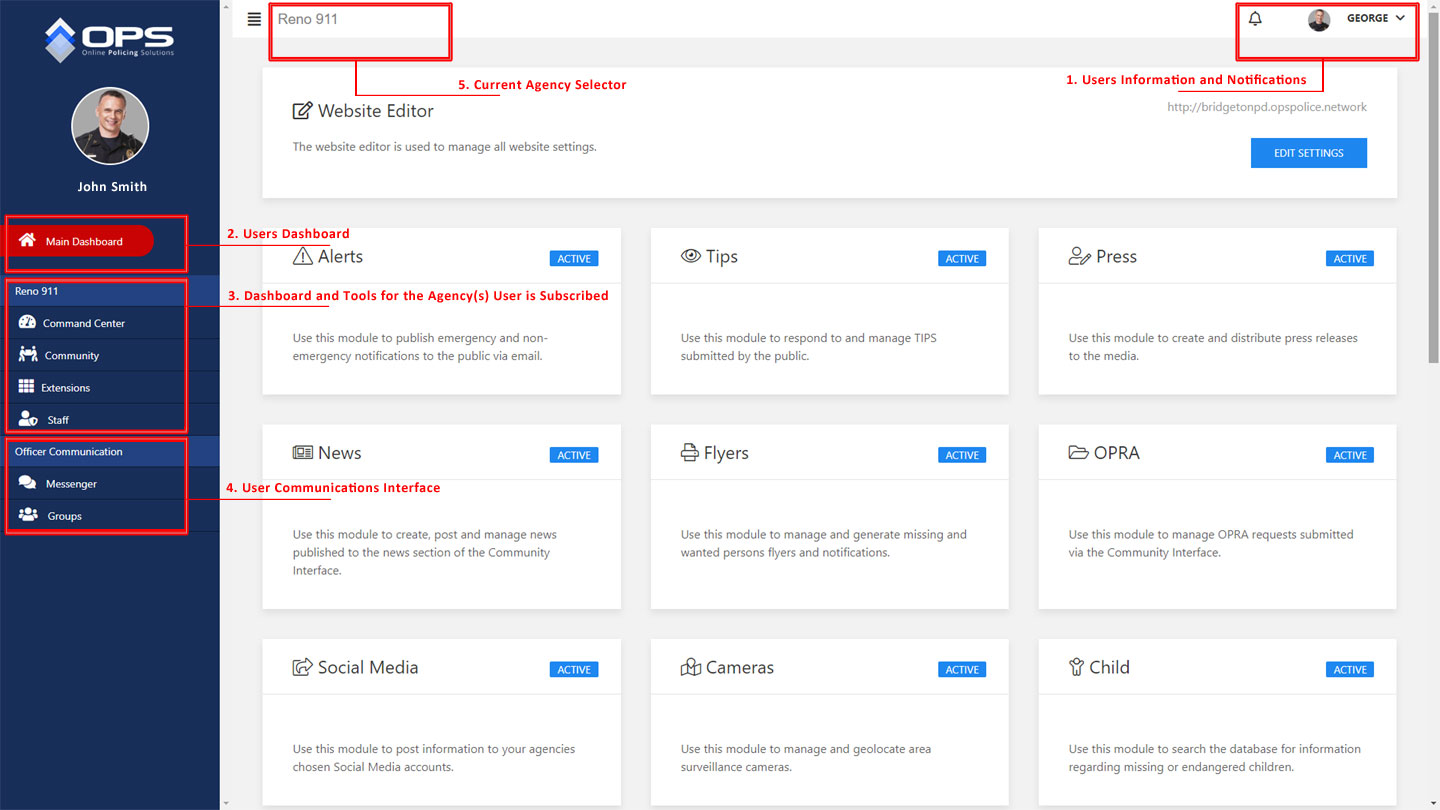Screen dimensions: 1440x810
Task: Select the Reno 911 sidebar section header
Action: (37, 291)
